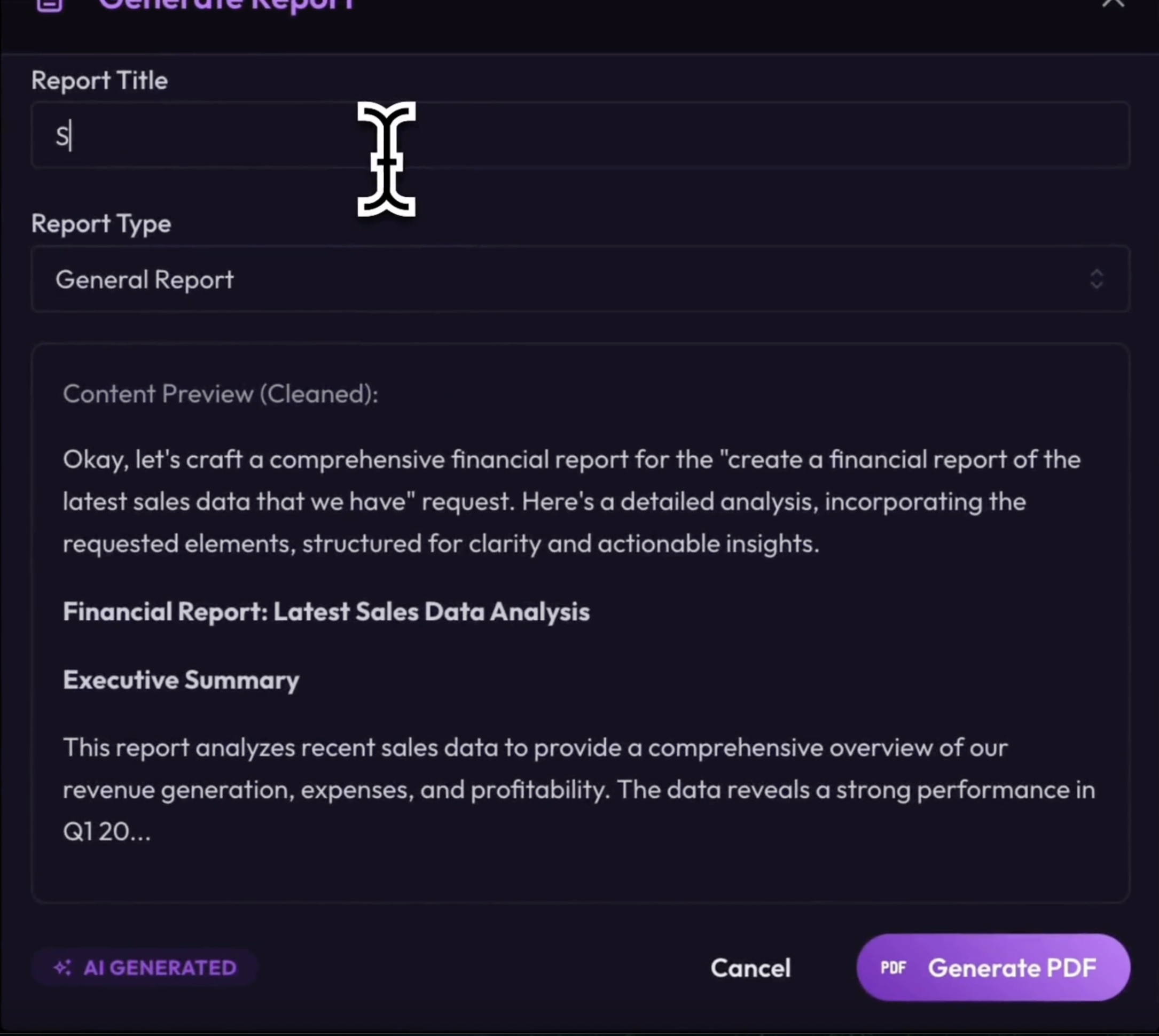The image size is (1159, 1036).
Task: Click the typed letter S in title
Action: (61, 136)
